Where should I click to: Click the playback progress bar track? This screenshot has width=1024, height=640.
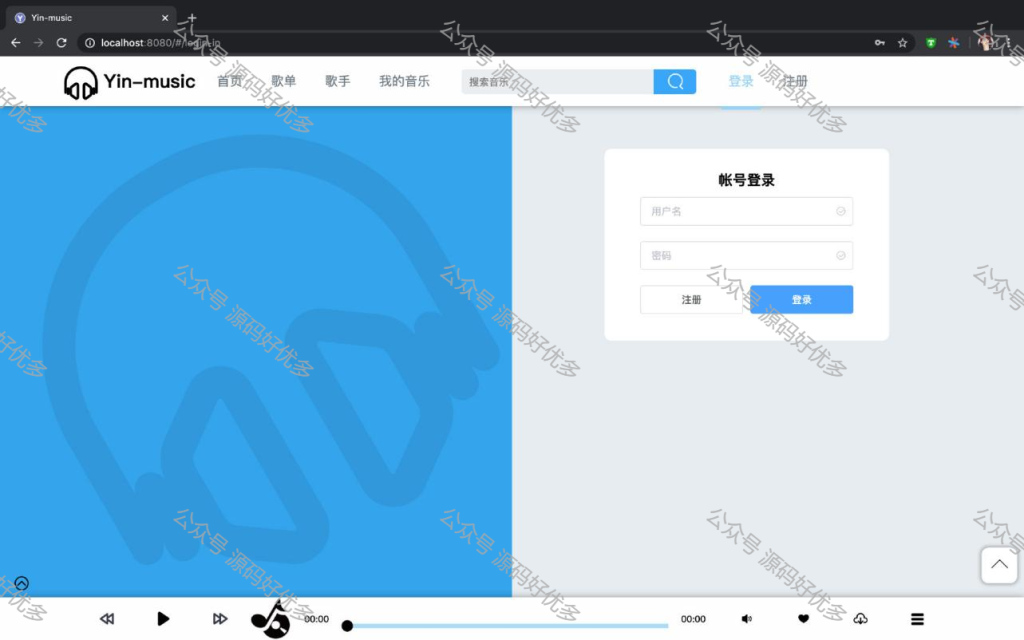tap(508, 626)
